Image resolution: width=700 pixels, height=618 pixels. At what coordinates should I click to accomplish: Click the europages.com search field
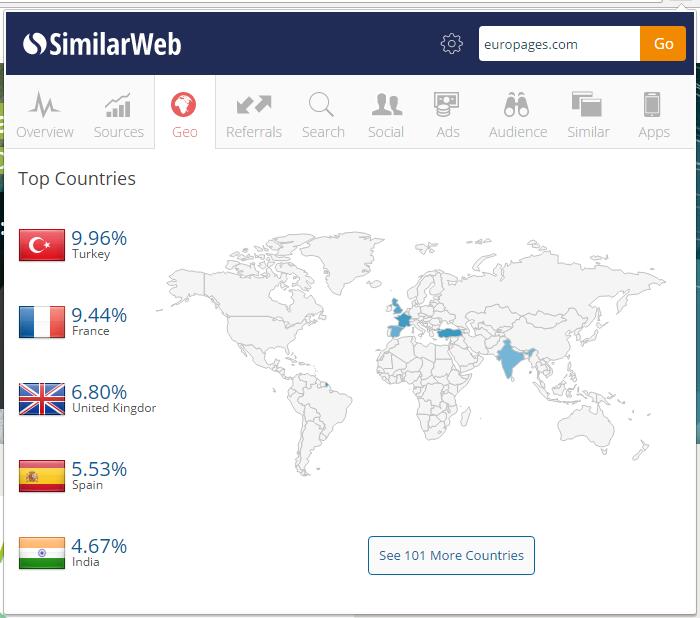pos(558,44)
